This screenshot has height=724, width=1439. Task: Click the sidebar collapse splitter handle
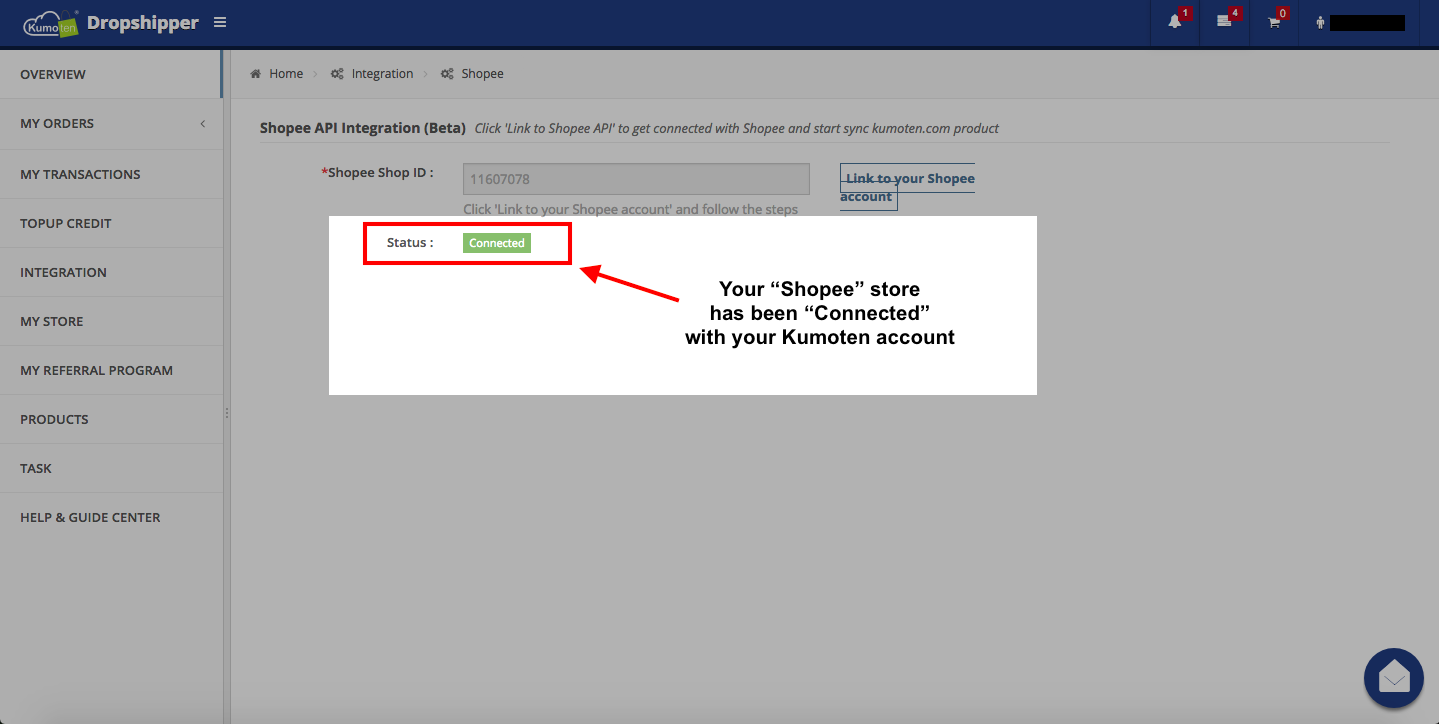(226, 412)
